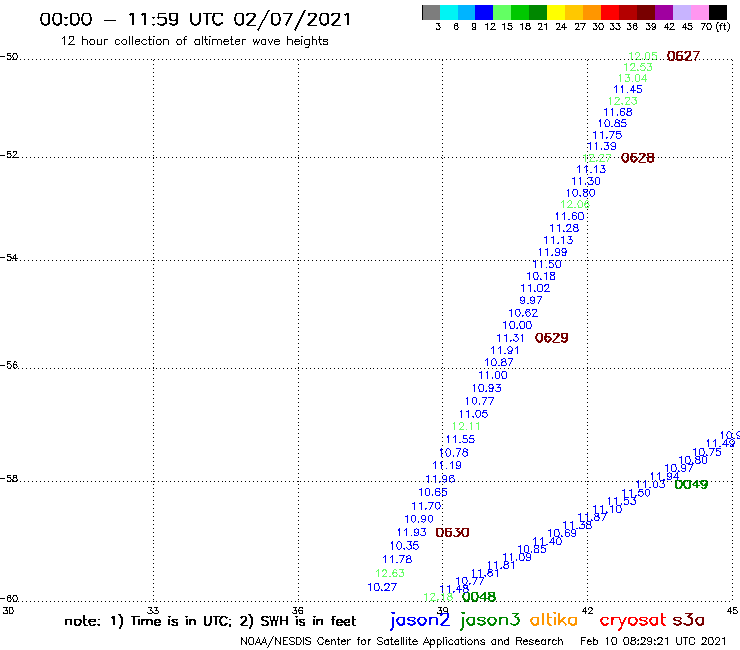740x650 pixels.
Task: Select the 10.18 wave height reading
Action: [541, 276]
